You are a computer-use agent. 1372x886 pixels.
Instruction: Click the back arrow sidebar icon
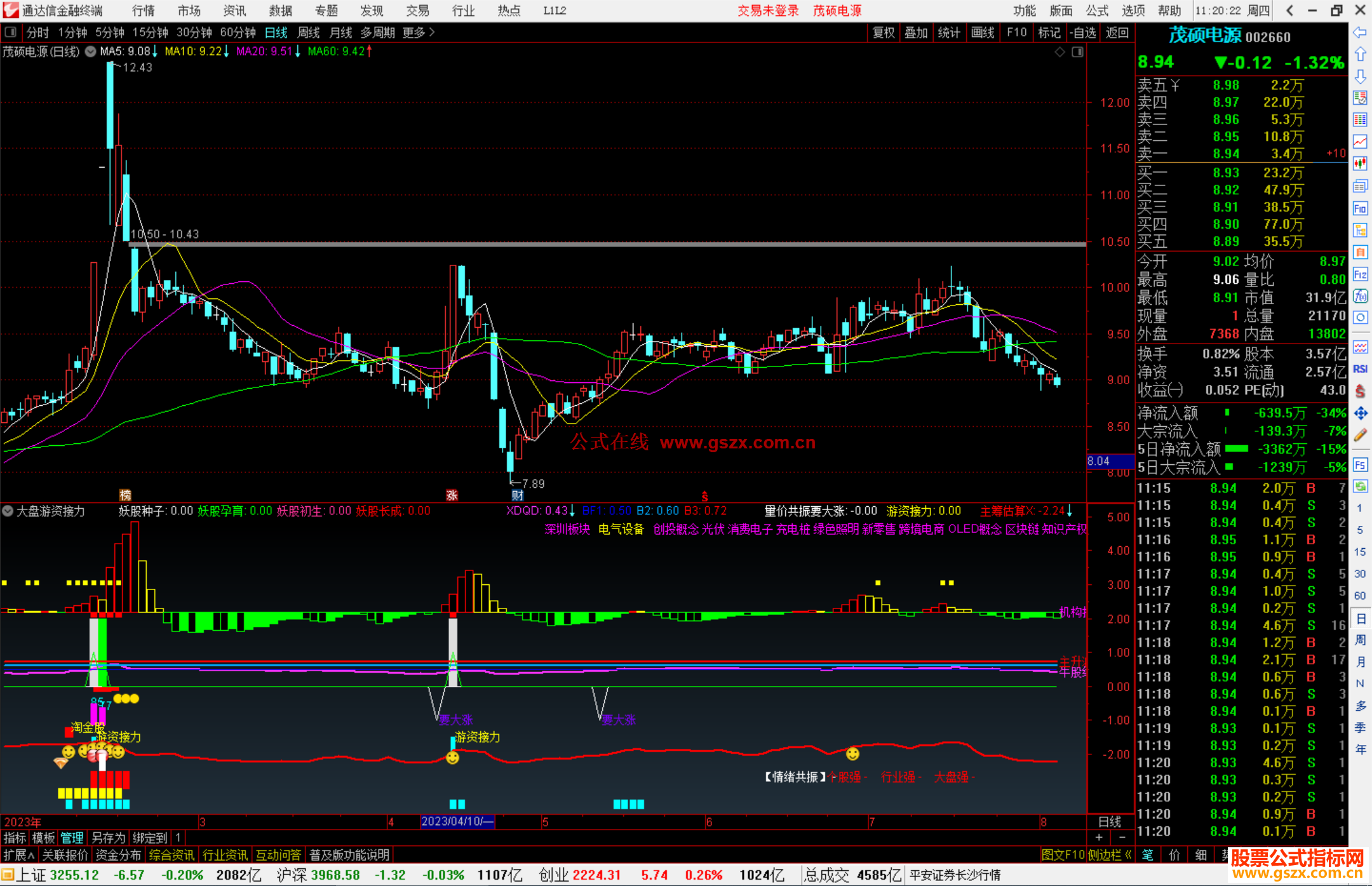point(1360,32)
